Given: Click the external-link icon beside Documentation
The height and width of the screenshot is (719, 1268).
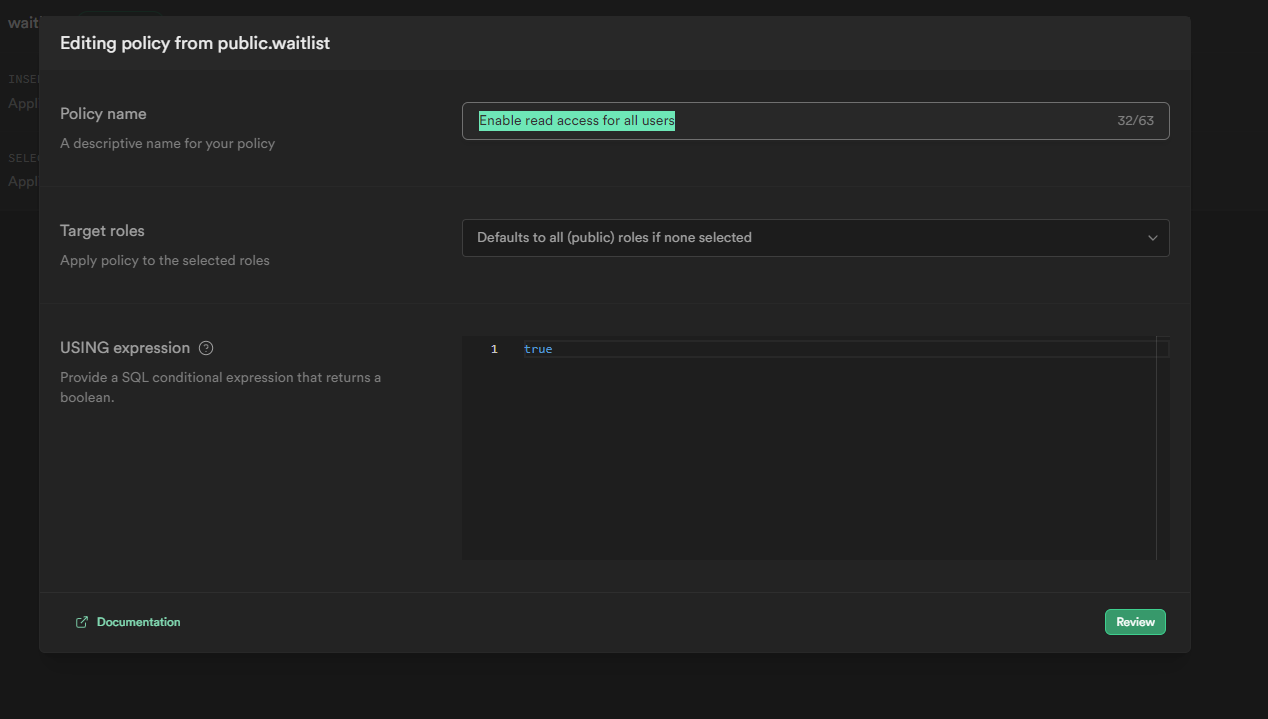Looking at the screenshot, I should 82,622.
